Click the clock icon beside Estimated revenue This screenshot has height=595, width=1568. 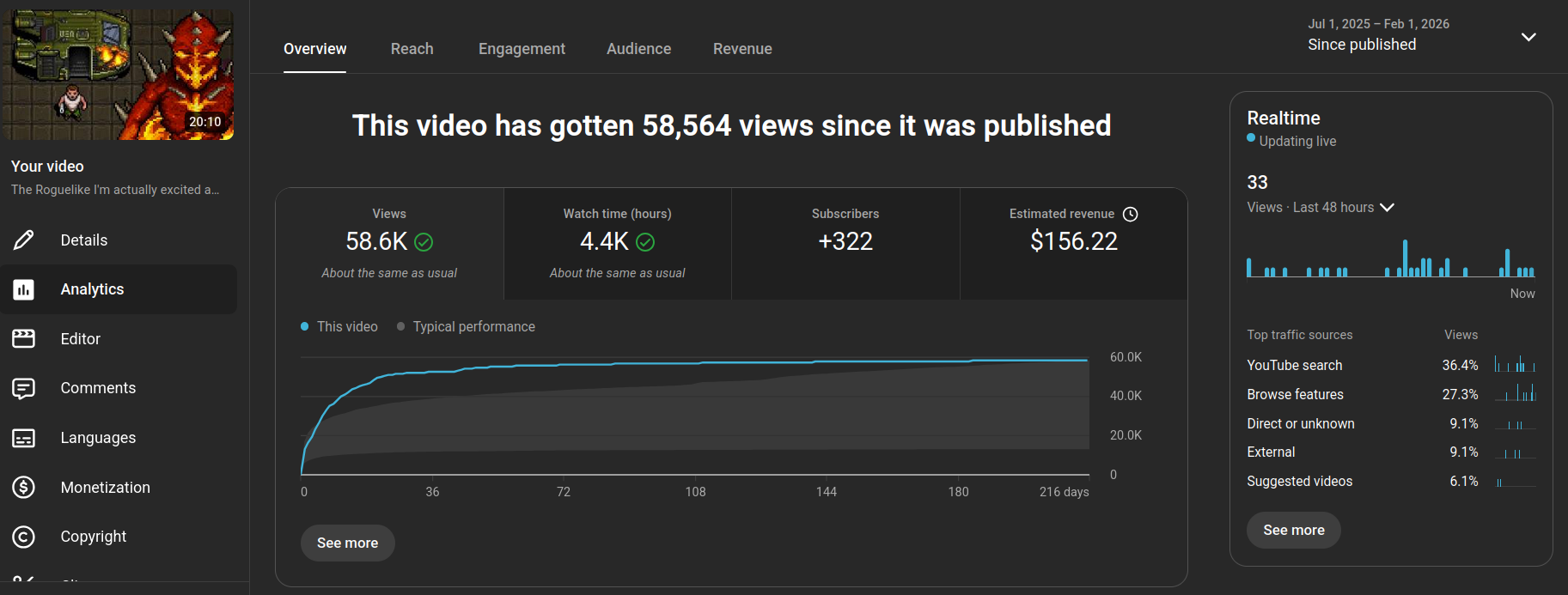tap(1131, 215)
